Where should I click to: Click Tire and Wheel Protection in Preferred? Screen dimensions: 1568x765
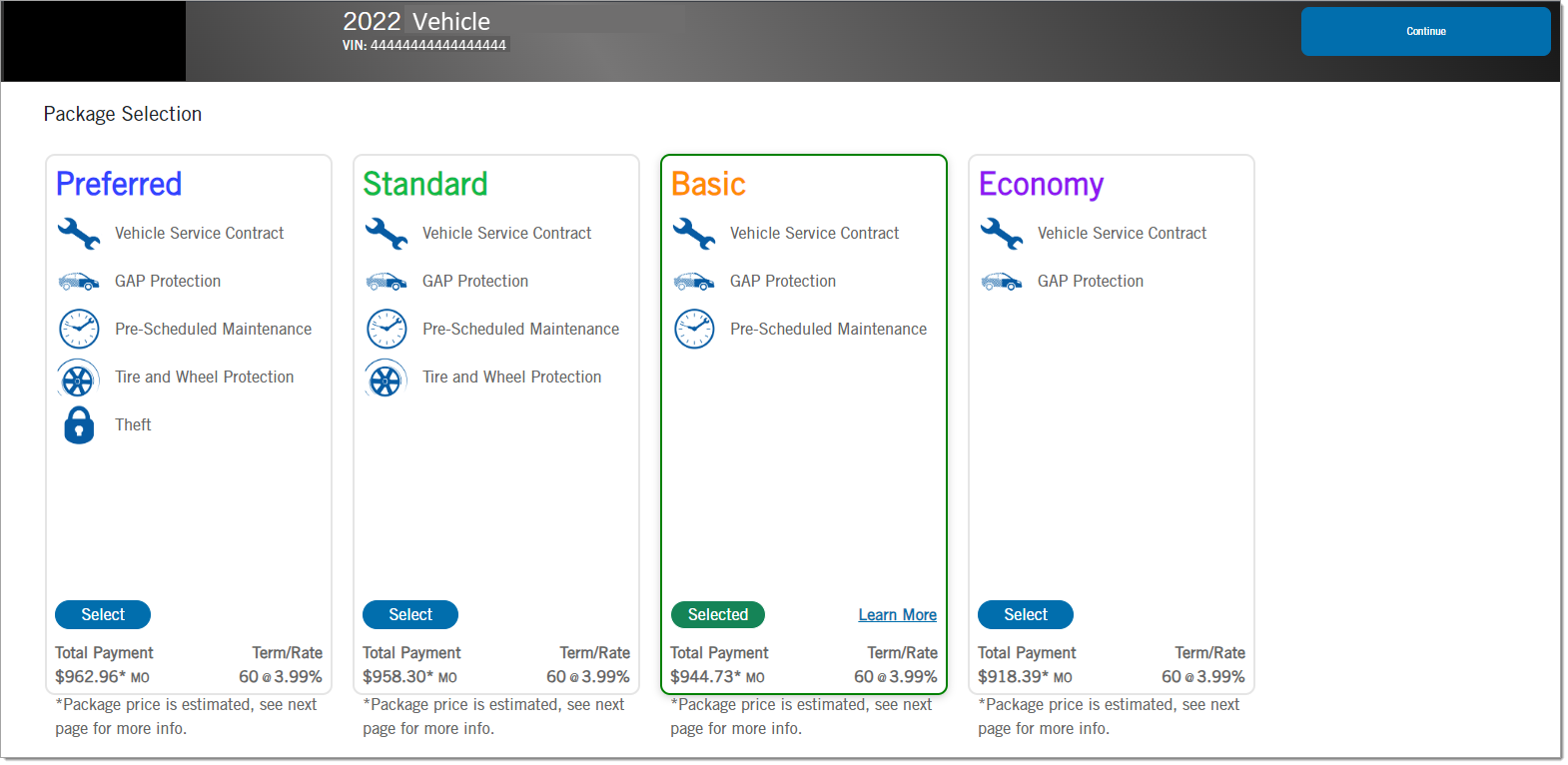click(x=204, y=377)
